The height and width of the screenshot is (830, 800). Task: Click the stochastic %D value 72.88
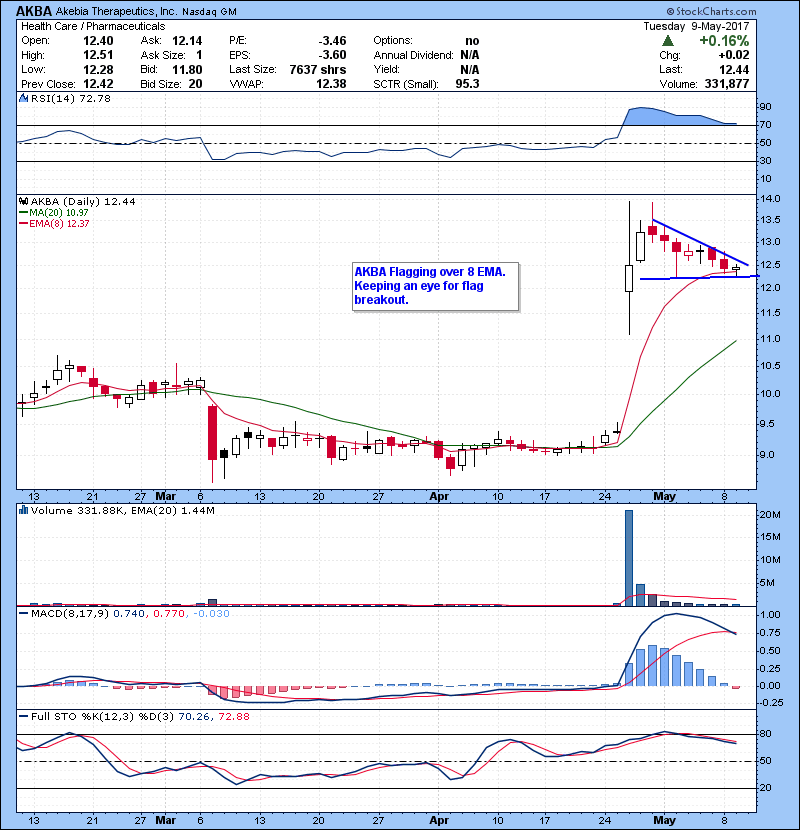[232, 717]
